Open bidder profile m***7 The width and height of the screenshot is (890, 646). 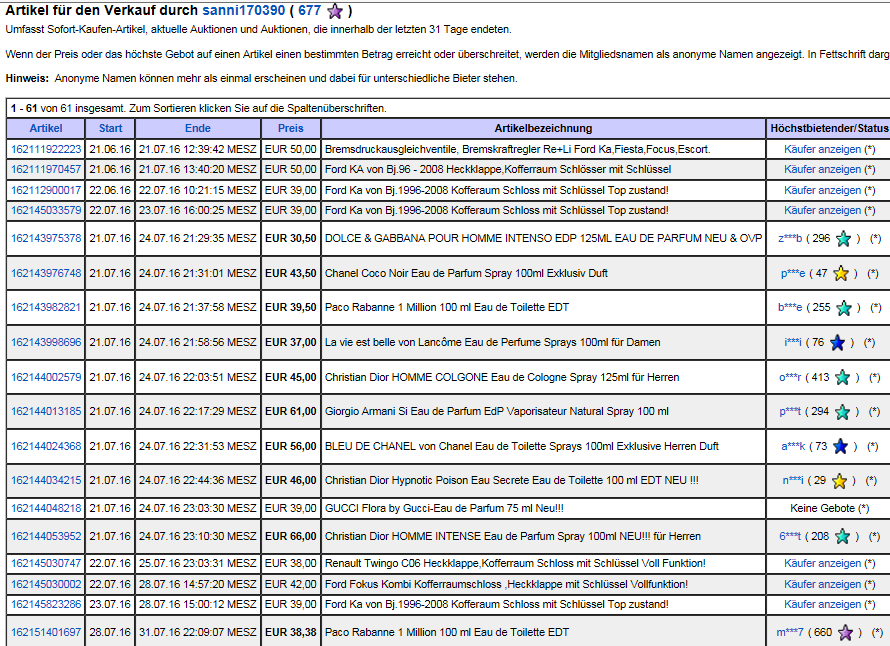point(790,632)
